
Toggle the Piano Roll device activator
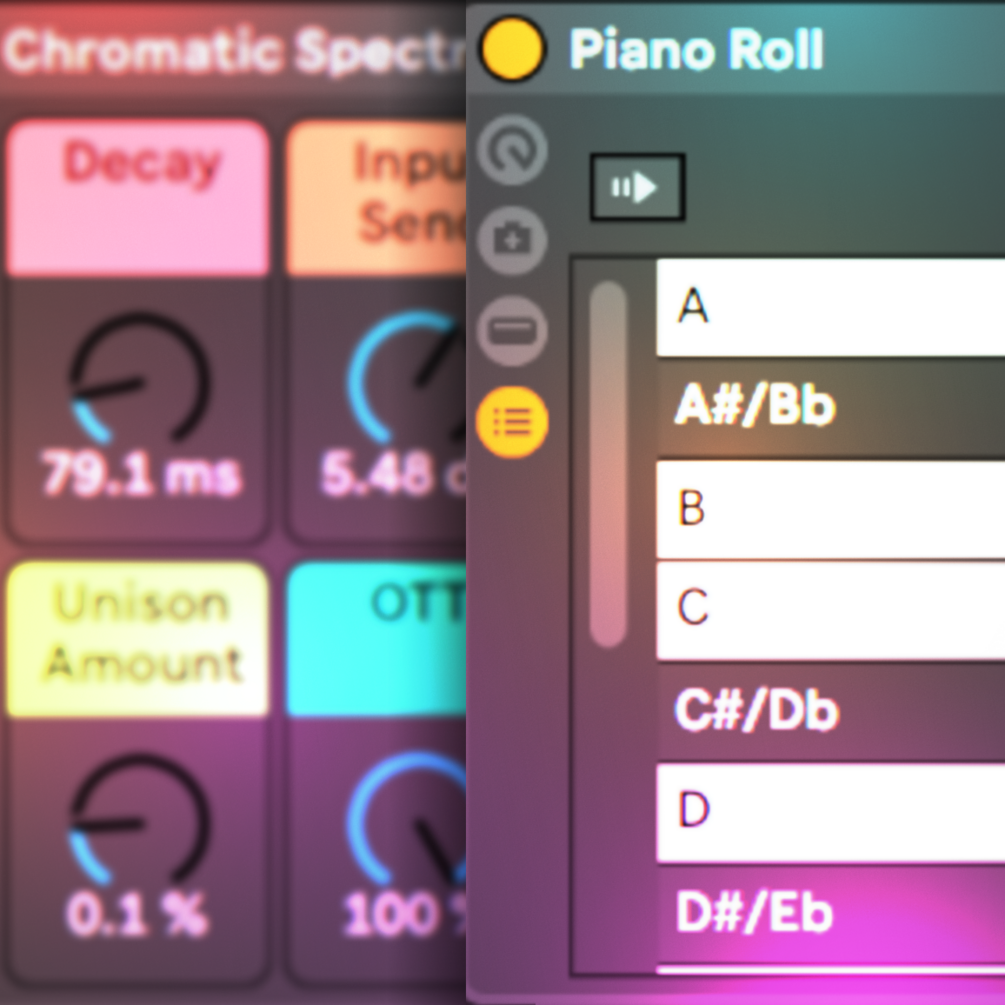pos(512,49)
